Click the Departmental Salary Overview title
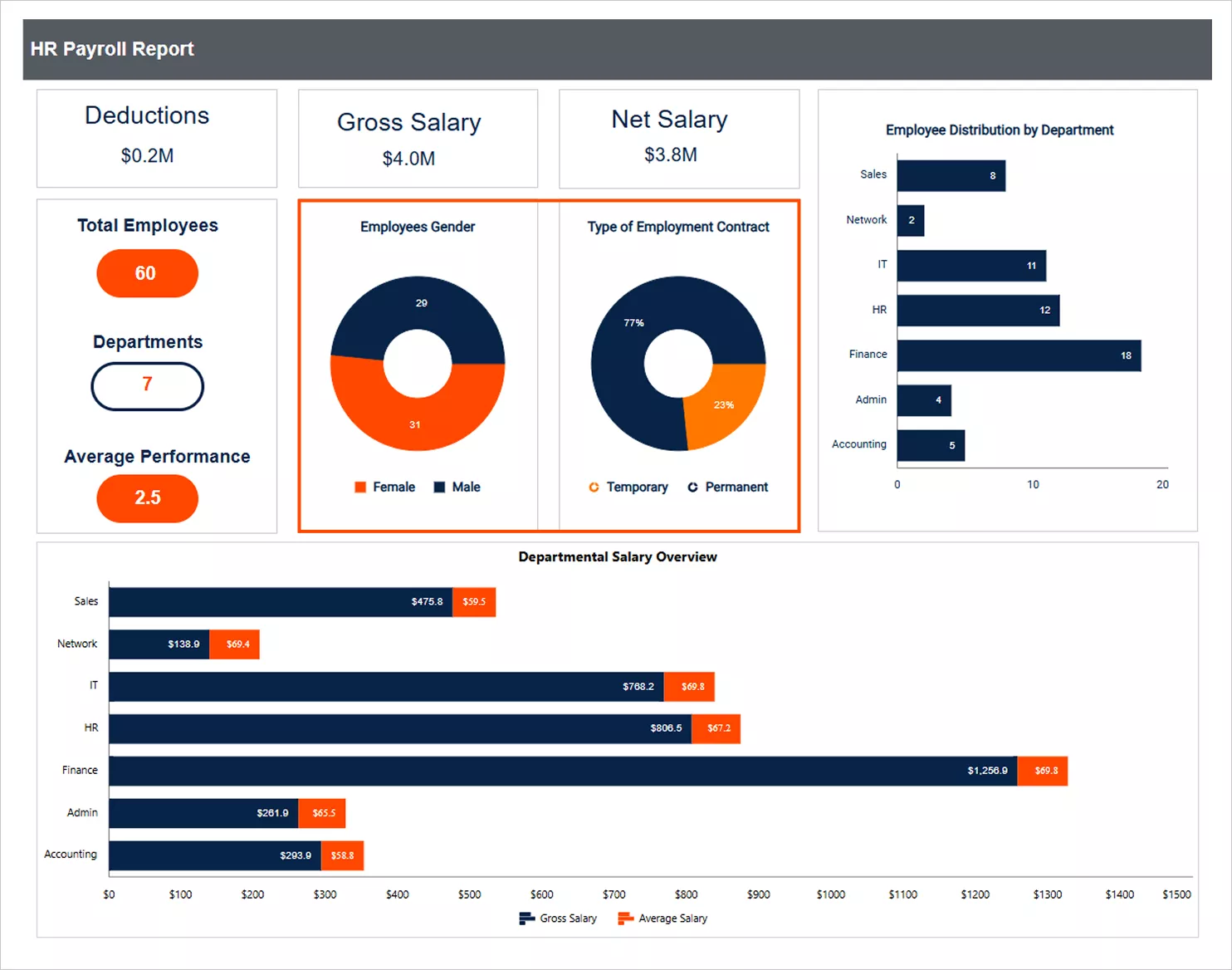 coord(618,557)
